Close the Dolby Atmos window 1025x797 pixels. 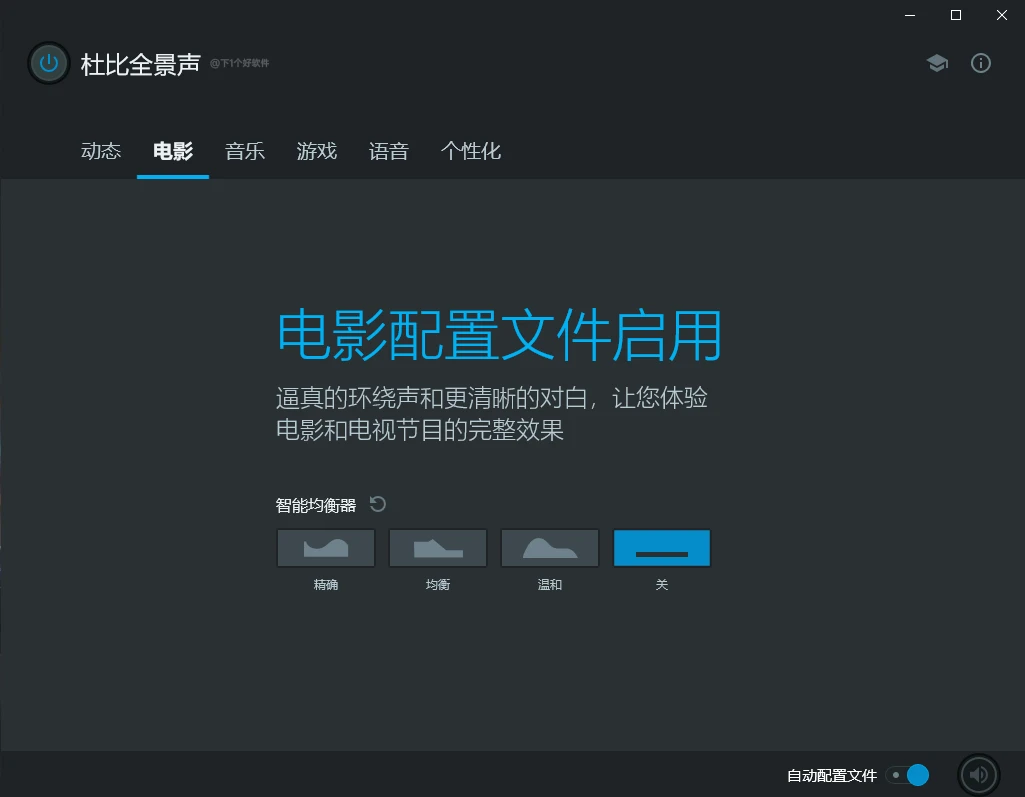[x=1001, y=15]
